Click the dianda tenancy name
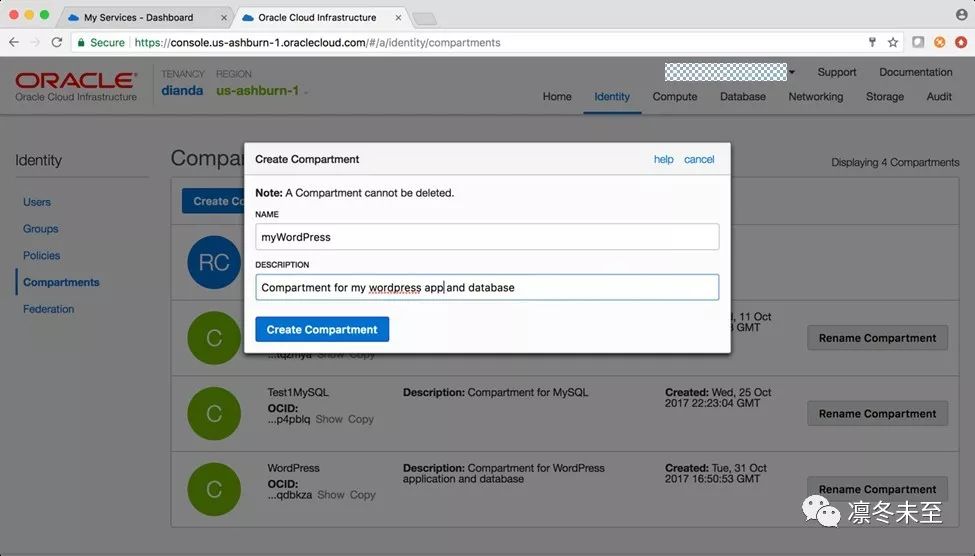Viewport: 975px width, 556px height. click(182, 91)
